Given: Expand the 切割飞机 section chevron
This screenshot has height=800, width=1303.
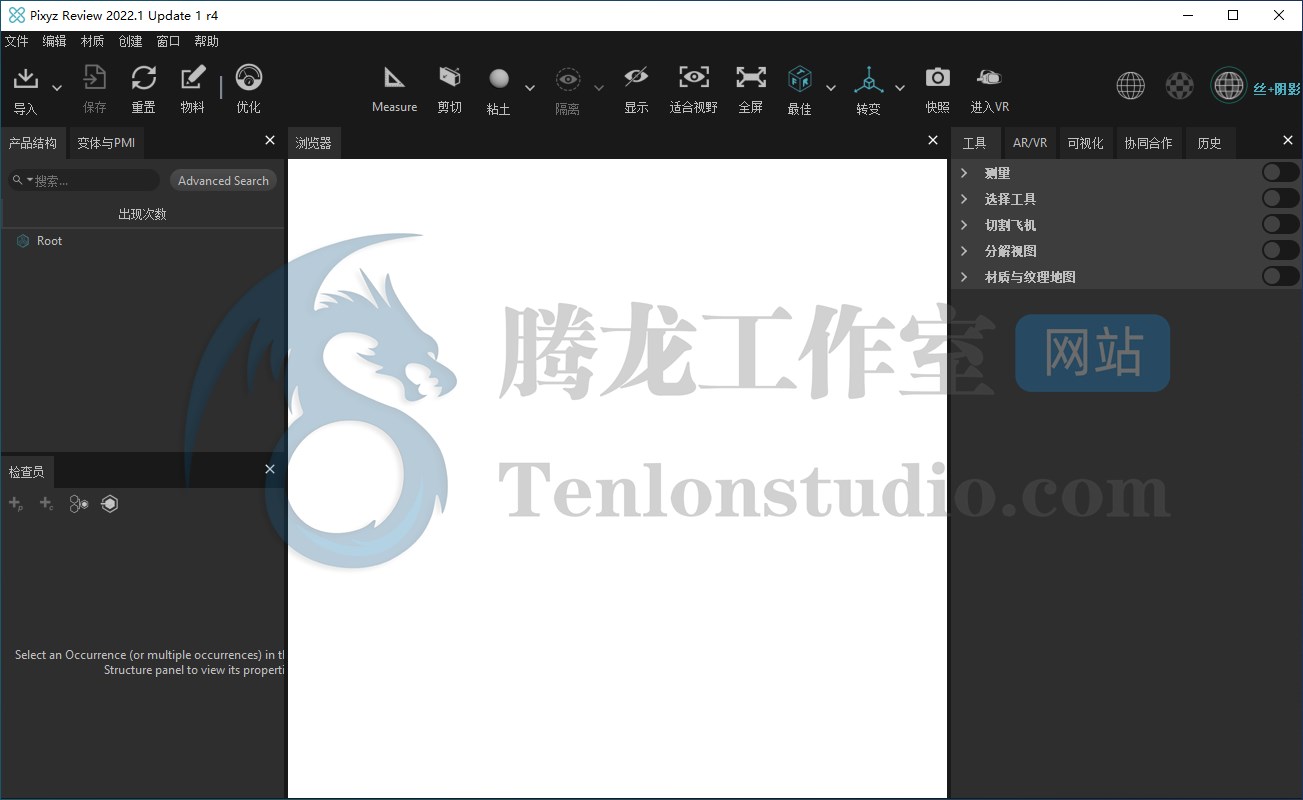Looking at the screenshot, I should pyautogui.click(x=964, y=225).
